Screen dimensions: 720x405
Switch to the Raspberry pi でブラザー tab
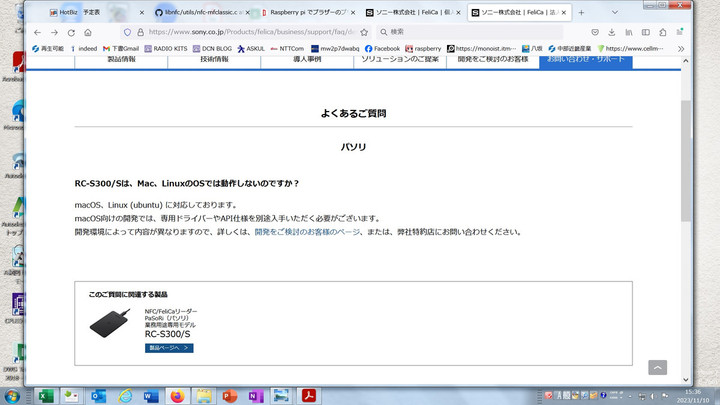click(308, 12)
